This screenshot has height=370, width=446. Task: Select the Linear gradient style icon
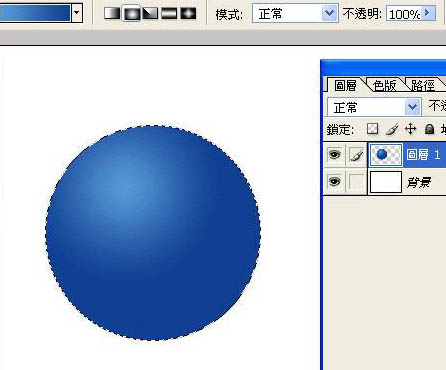pyautogui.click(x=112, y=13)
